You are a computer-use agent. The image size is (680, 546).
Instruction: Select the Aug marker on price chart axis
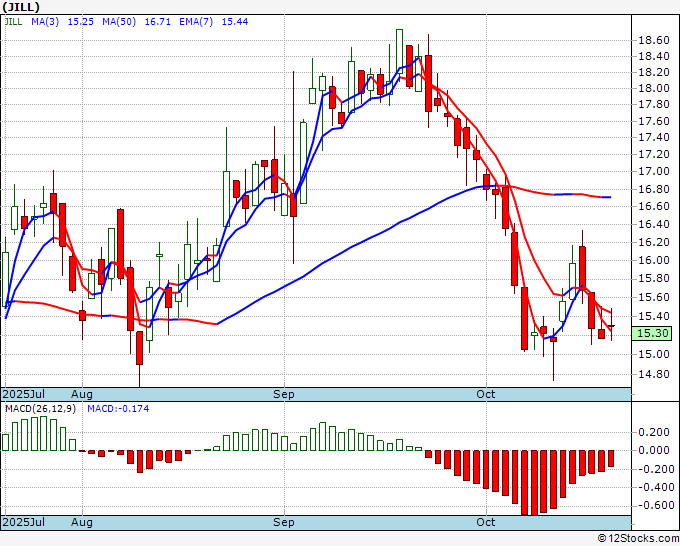82,394
